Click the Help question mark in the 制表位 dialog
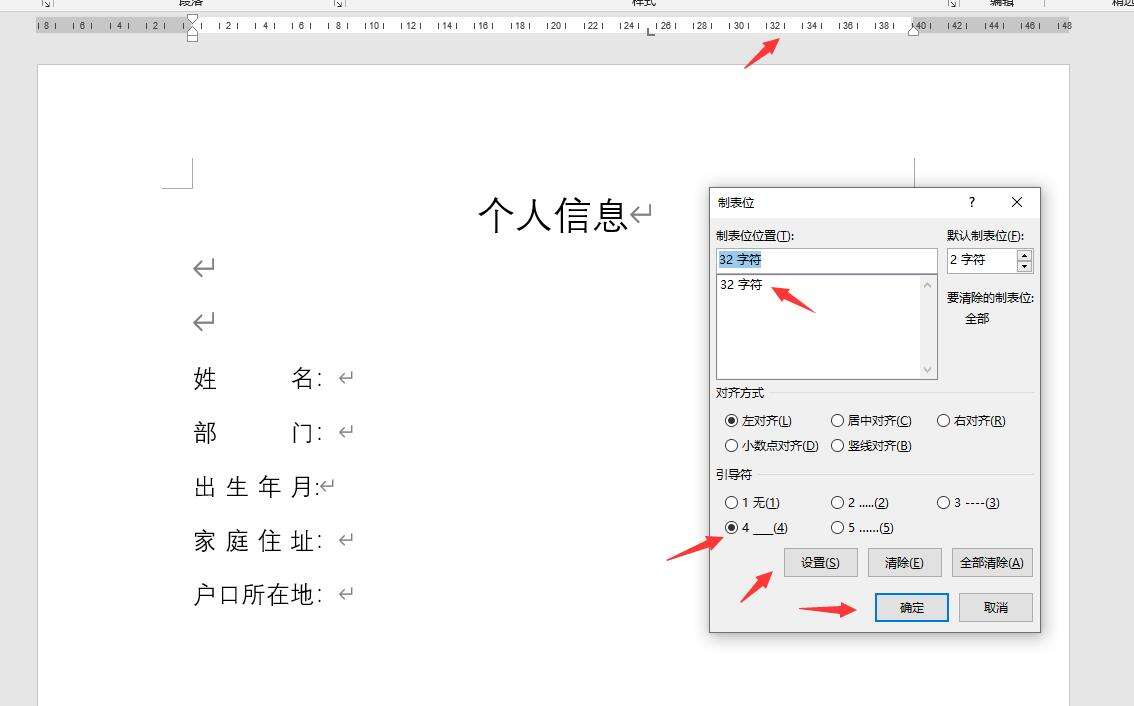 [971, 202]
